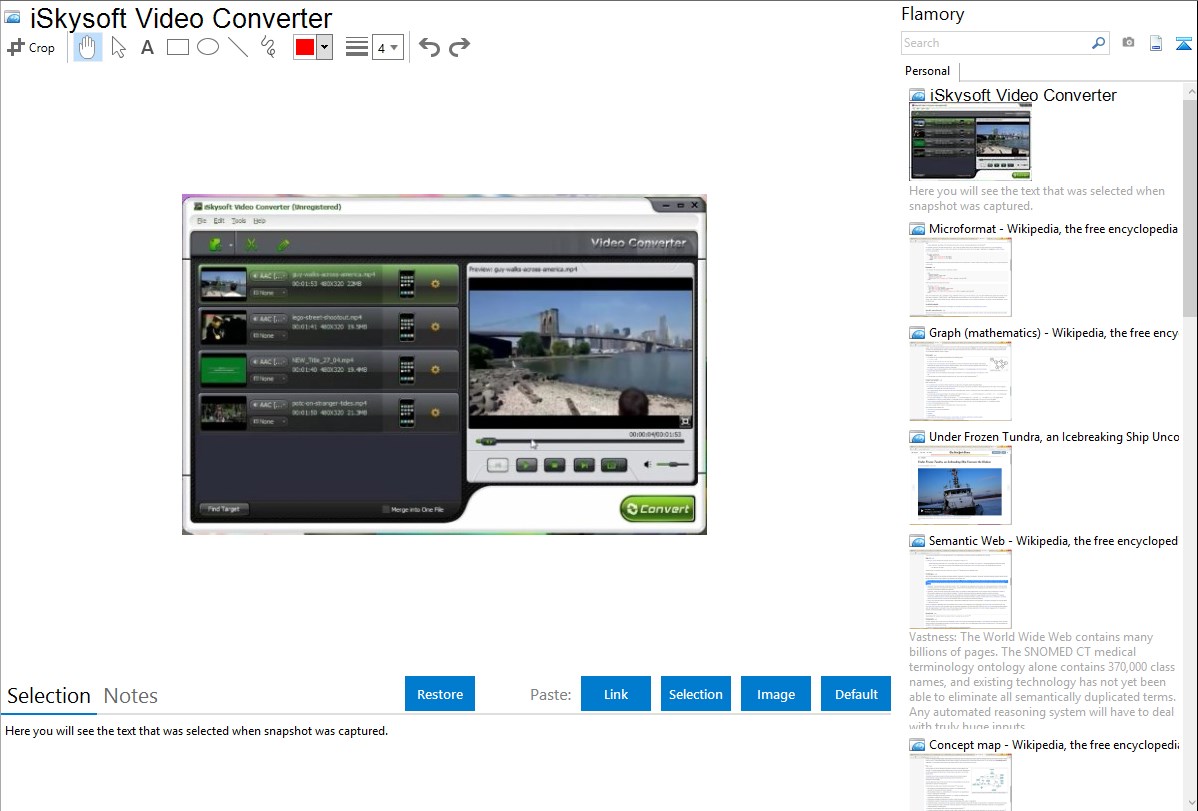Click the snapshot icon beside the Concept map title
This screenshot has height=811, width=1198.
pos(917,745)
